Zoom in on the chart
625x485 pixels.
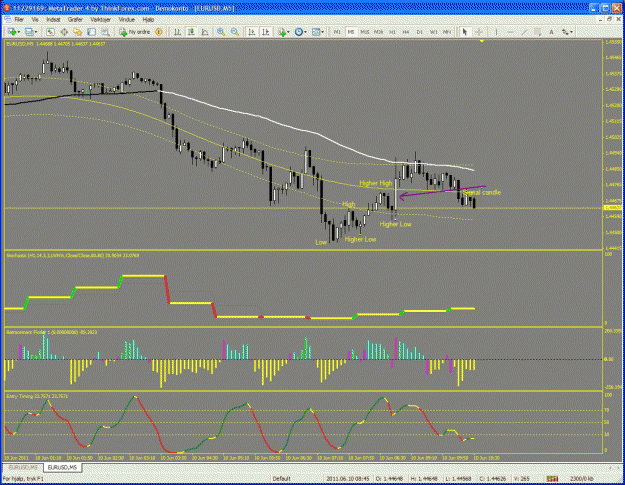click(221, 32)
